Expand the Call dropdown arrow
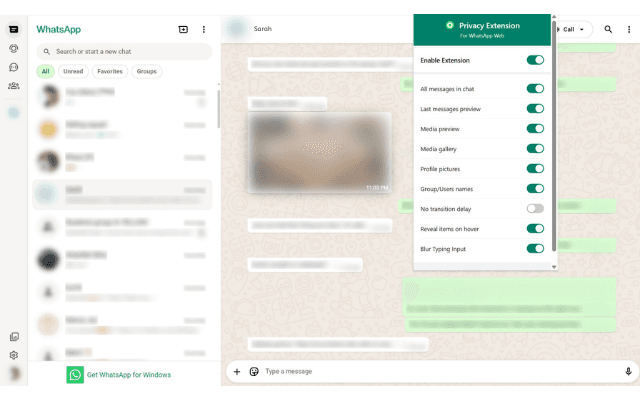 click(x=582, y=29)
